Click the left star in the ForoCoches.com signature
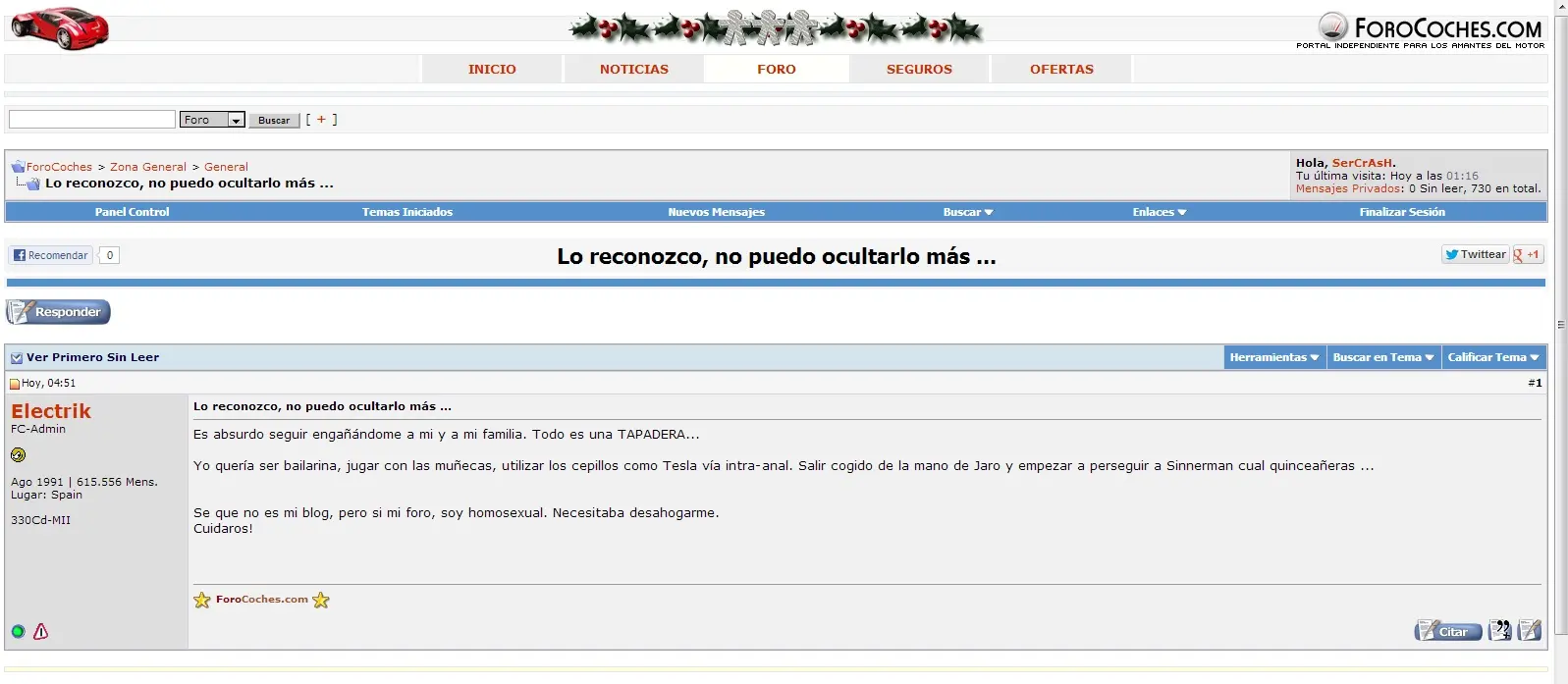1568x684 pixels. pos(202,600)
